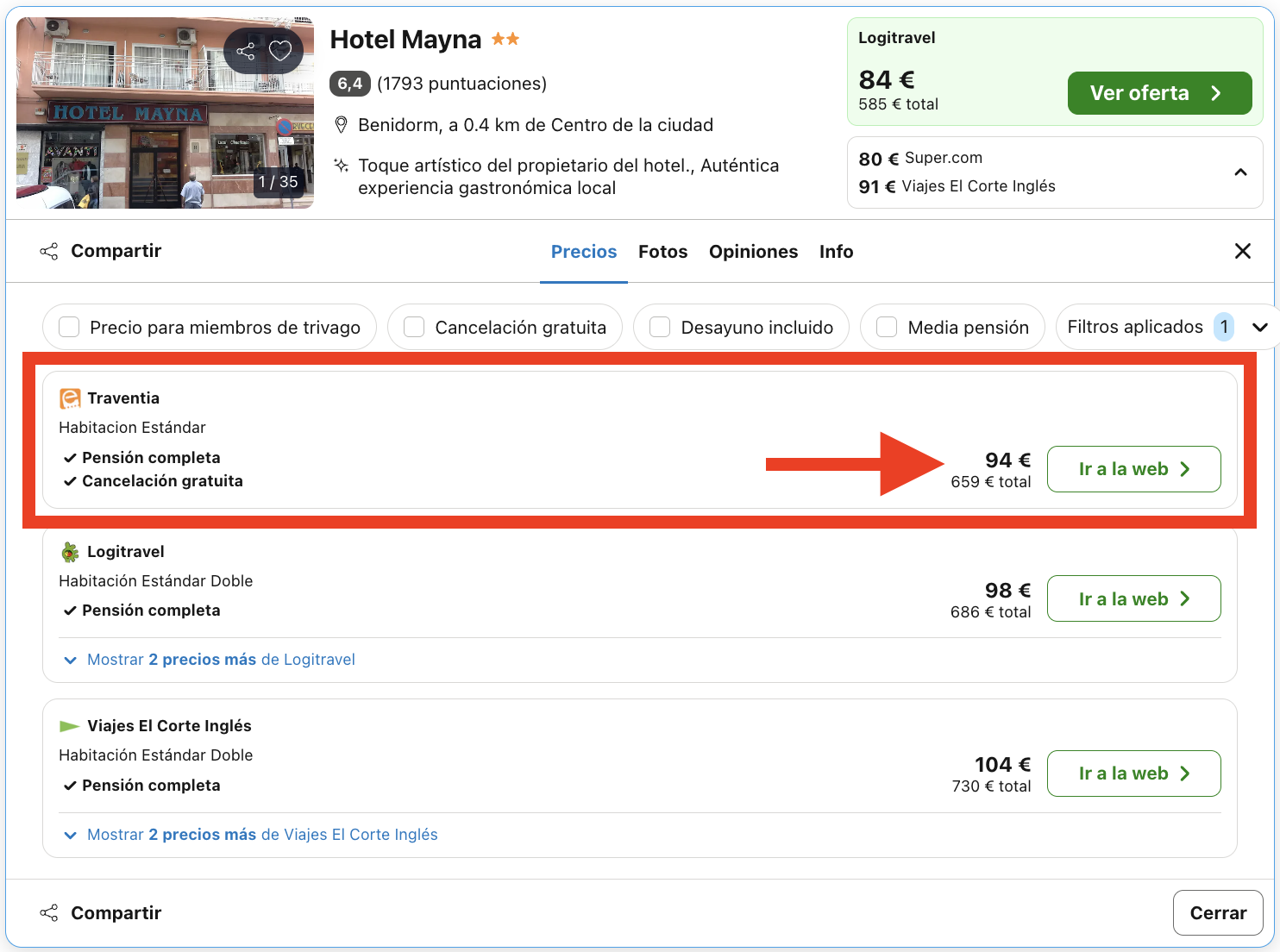The image size is (1280, 952).
Task: Click the Viajes El Corte Inglés flag icon
Action: (x=68, y=725)
